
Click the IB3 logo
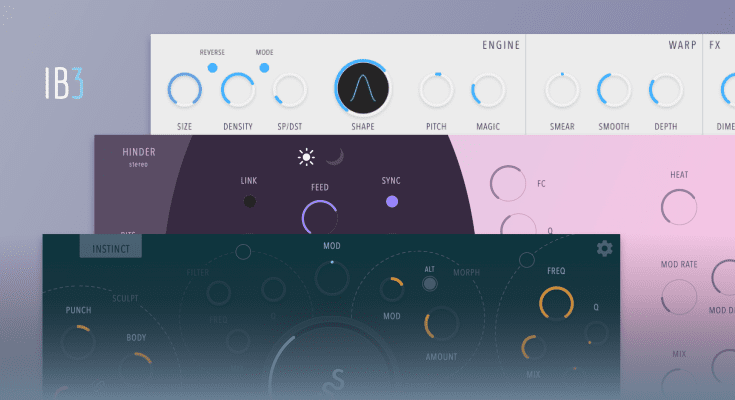point(62,85)
